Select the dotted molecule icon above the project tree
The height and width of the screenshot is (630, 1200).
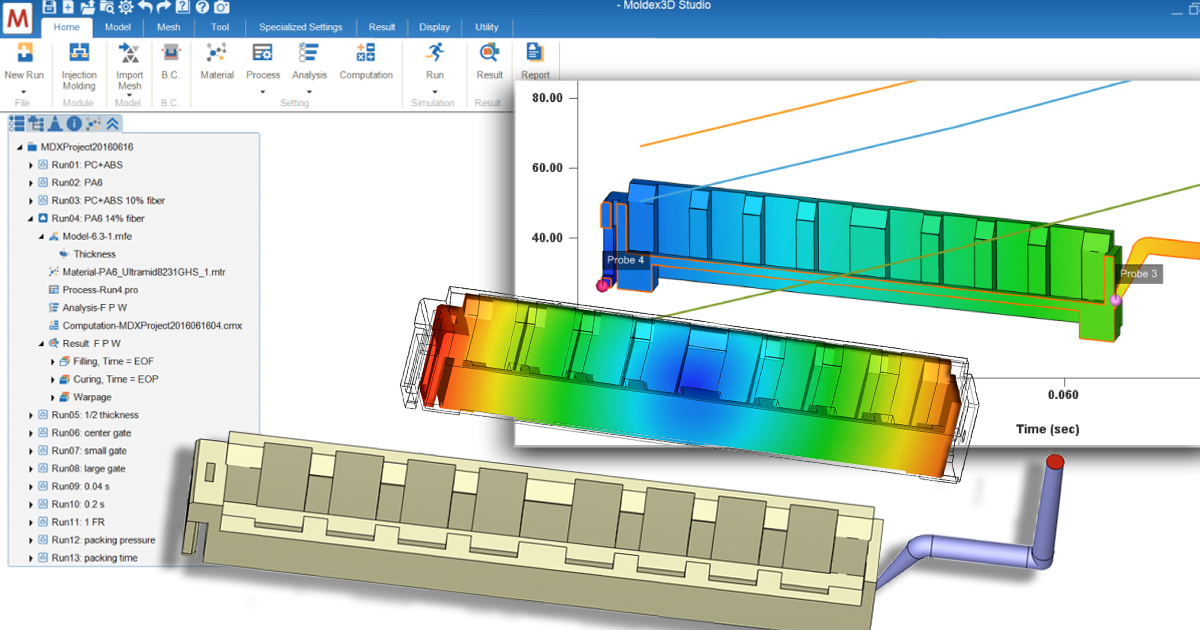point(94,123)
